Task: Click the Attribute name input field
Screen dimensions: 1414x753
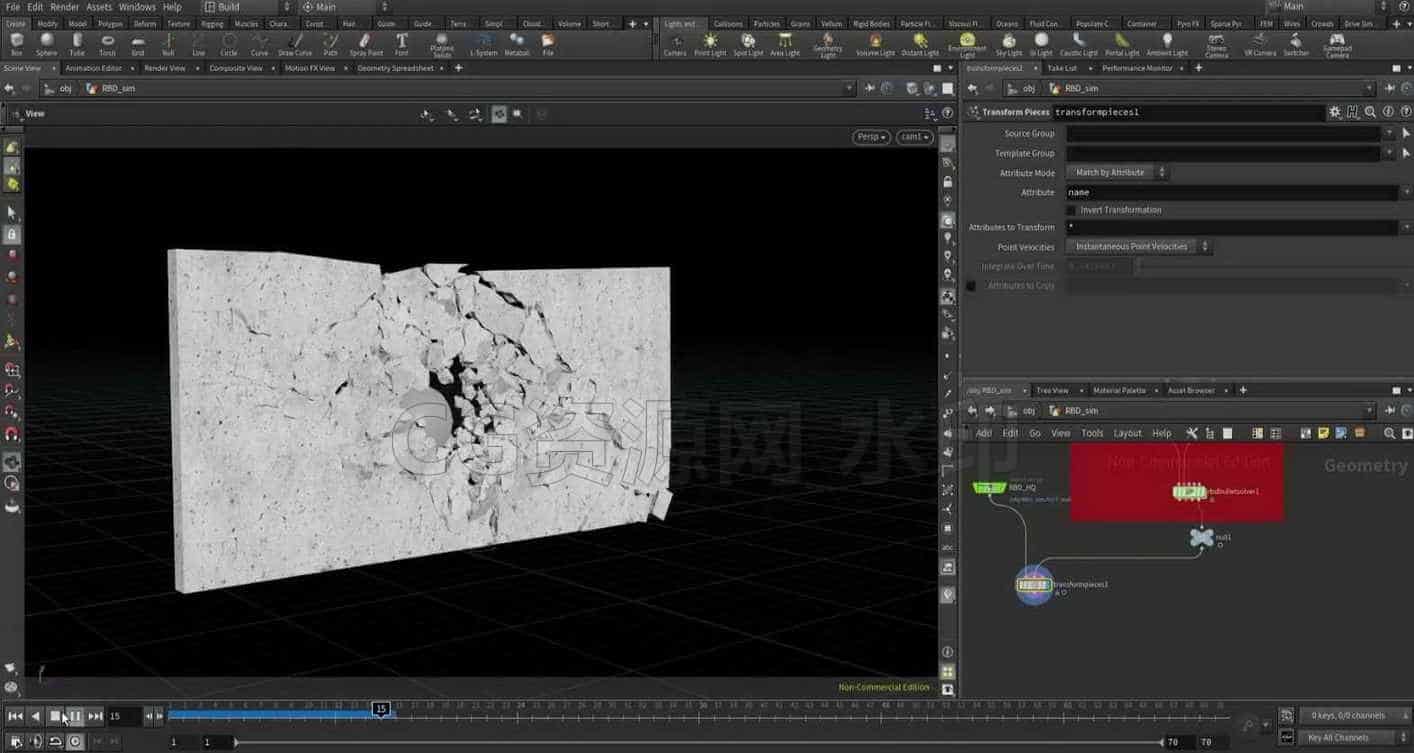Action: pos(1233,192)
